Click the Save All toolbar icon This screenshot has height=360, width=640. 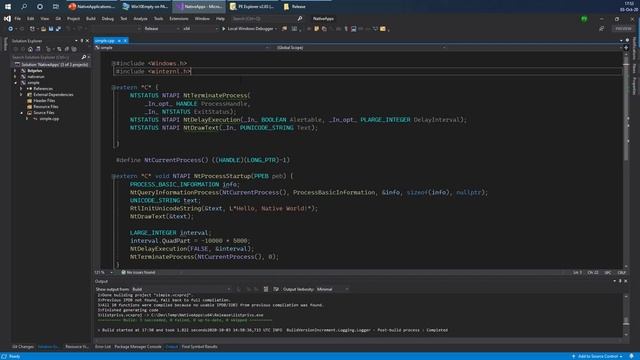tap(58, 29)
